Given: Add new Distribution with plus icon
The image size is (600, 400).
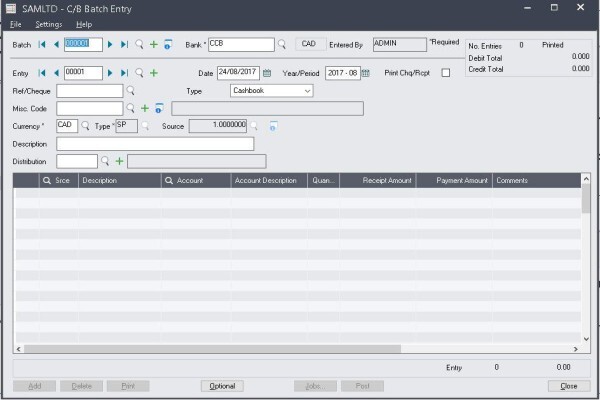Looking at the screenshot, I should 119,161.
